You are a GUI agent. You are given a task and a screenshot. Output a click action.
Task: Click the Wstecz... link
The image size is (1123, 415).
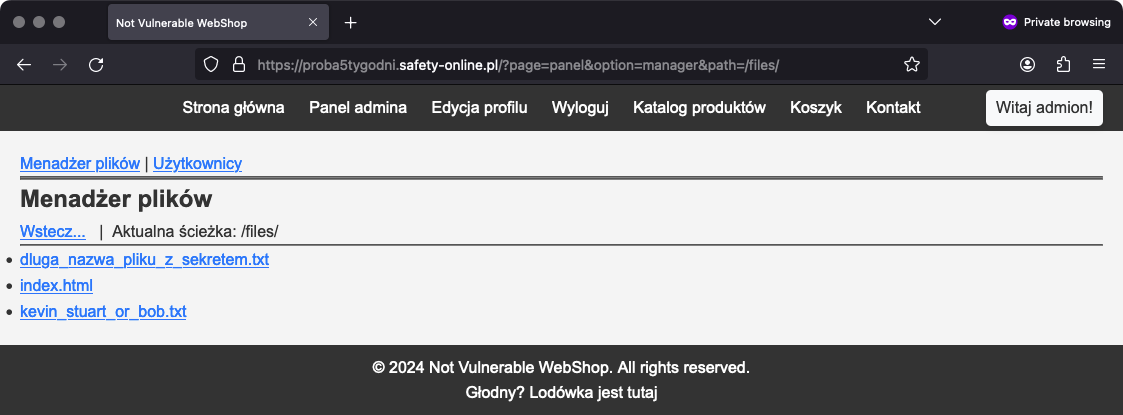click(53, 231)
